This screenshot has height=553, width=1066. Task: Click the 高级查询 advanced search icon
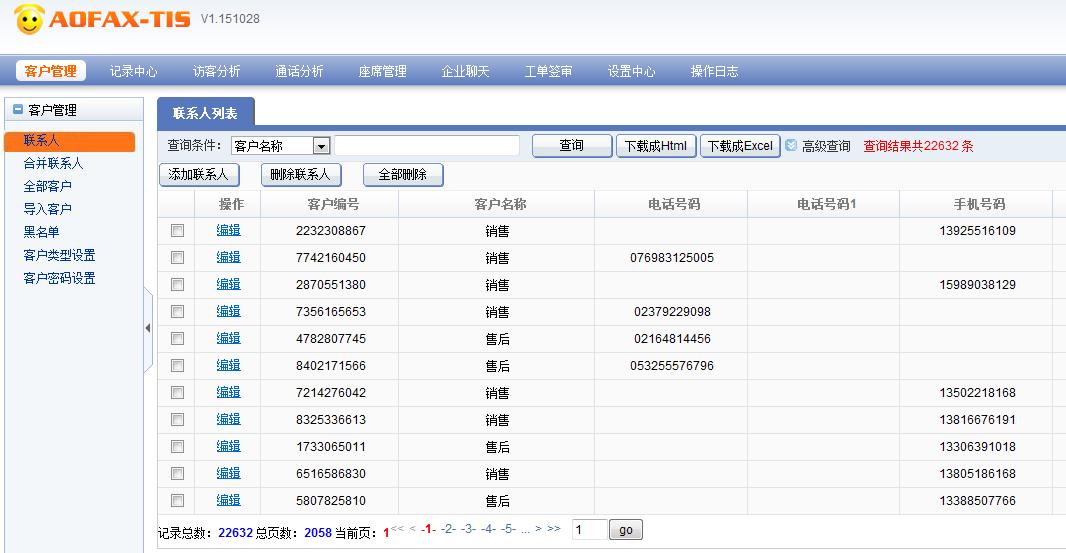click(x=791, y=146)
